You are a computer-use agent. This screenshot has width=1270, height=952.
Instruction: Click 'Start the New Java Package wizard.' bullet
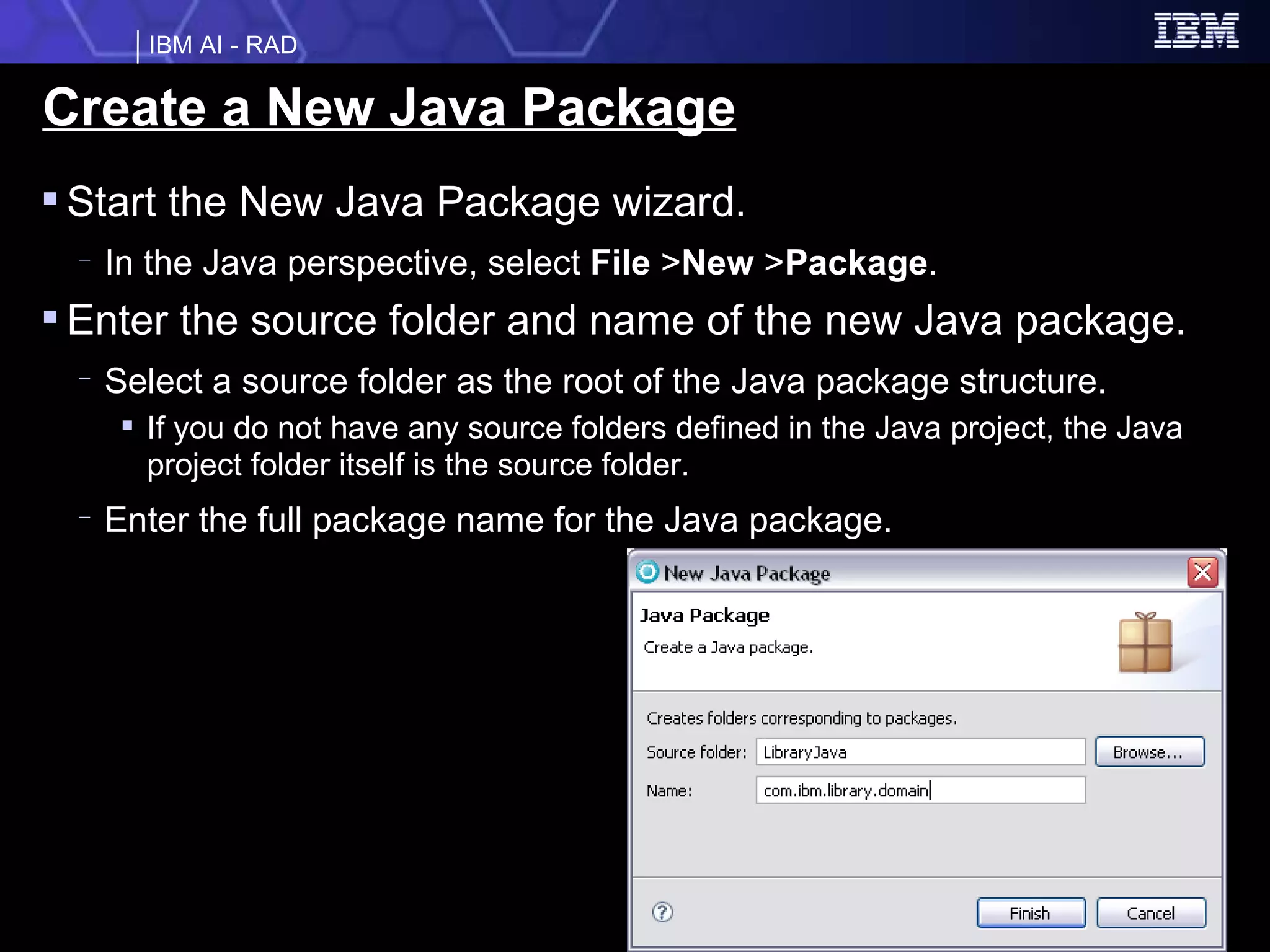tap(406, 202)
